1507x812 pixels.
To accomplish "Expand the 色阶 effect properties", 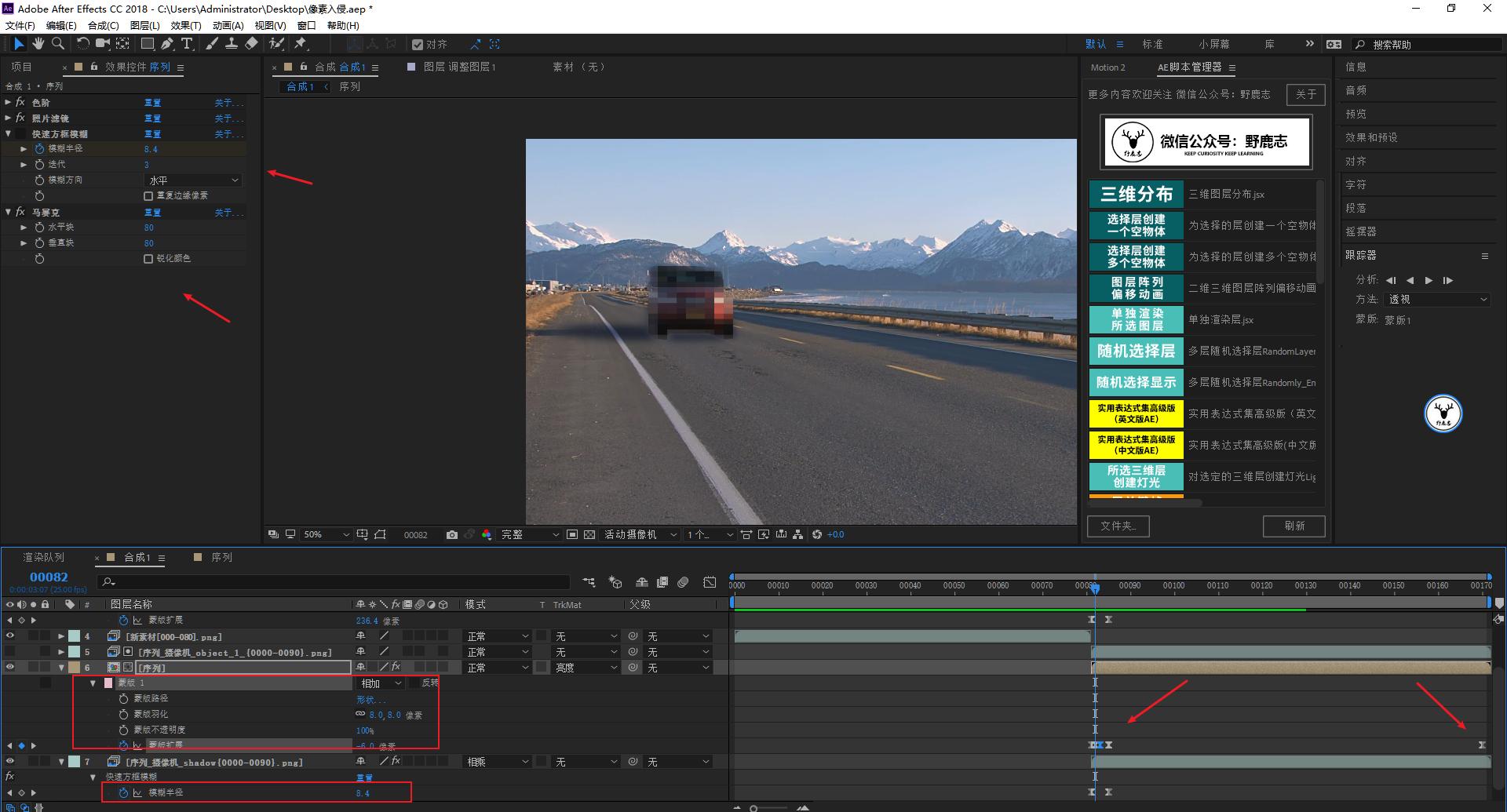I will 9,103.
